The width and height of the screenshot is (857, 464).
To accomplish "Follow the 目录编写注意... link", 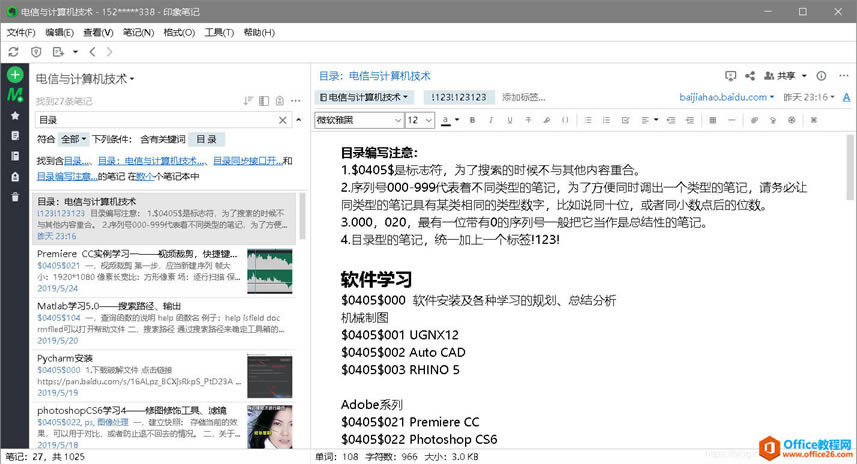I will pos(67,177).
